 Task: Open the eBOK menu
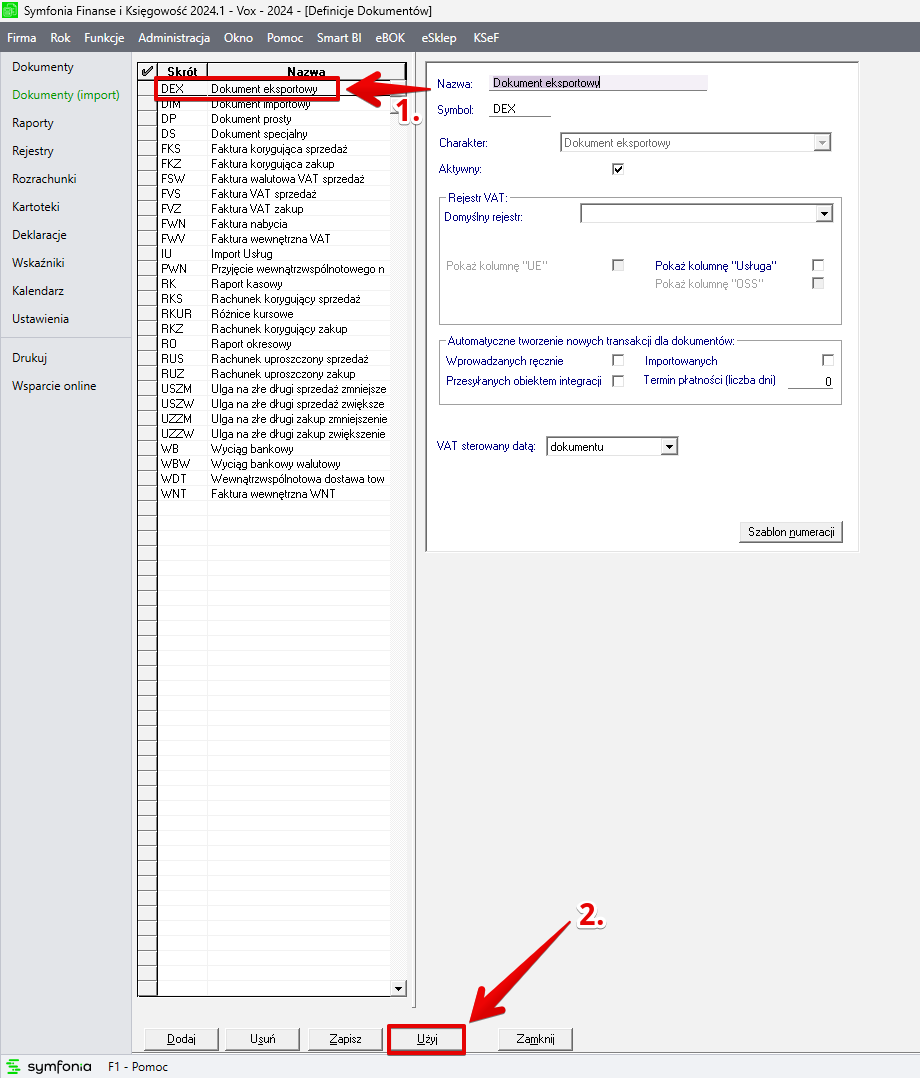click(x=390, y=38)
